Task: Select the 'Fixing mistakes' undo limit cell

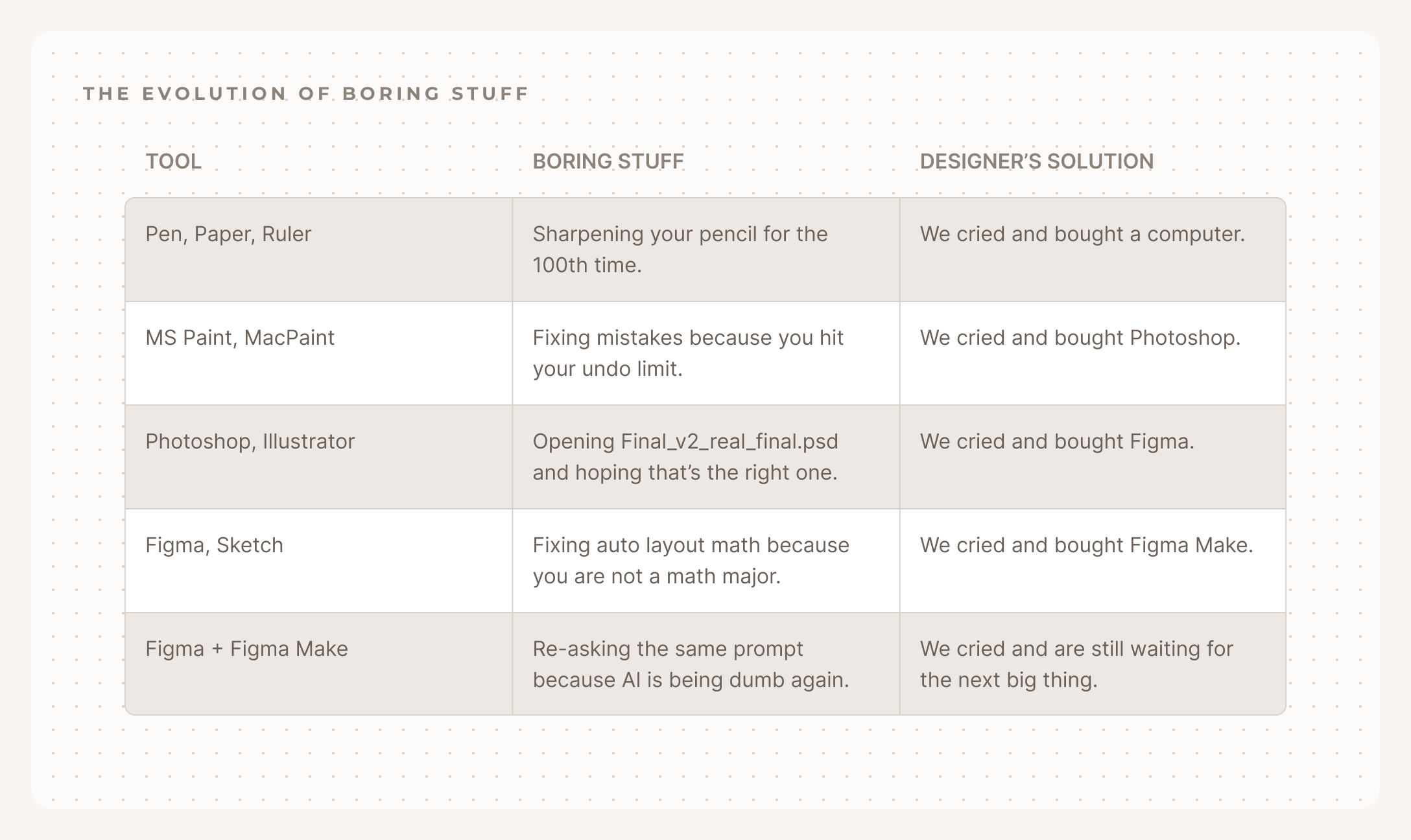Action: pos(687,353)
